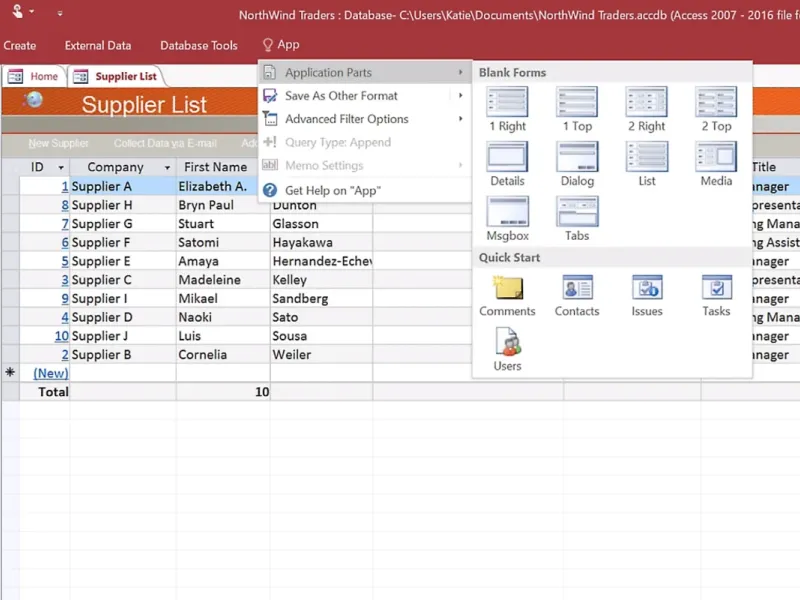Click the cell "Supplier H"
Viewport: 800px width, 600px height.
[123, 205]
